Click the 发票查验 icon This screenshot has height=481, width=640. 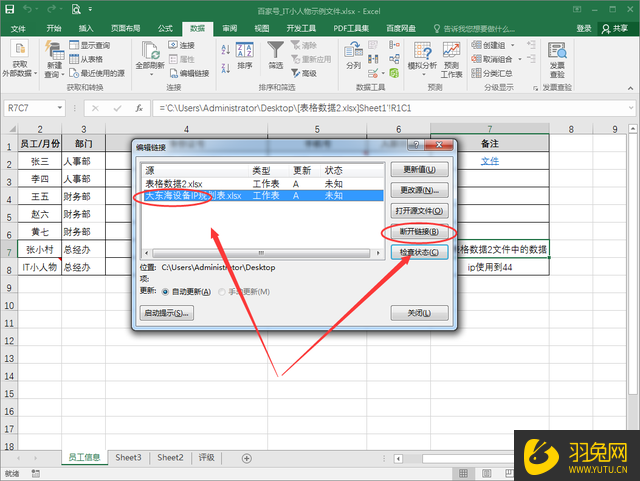click(557, 51)
